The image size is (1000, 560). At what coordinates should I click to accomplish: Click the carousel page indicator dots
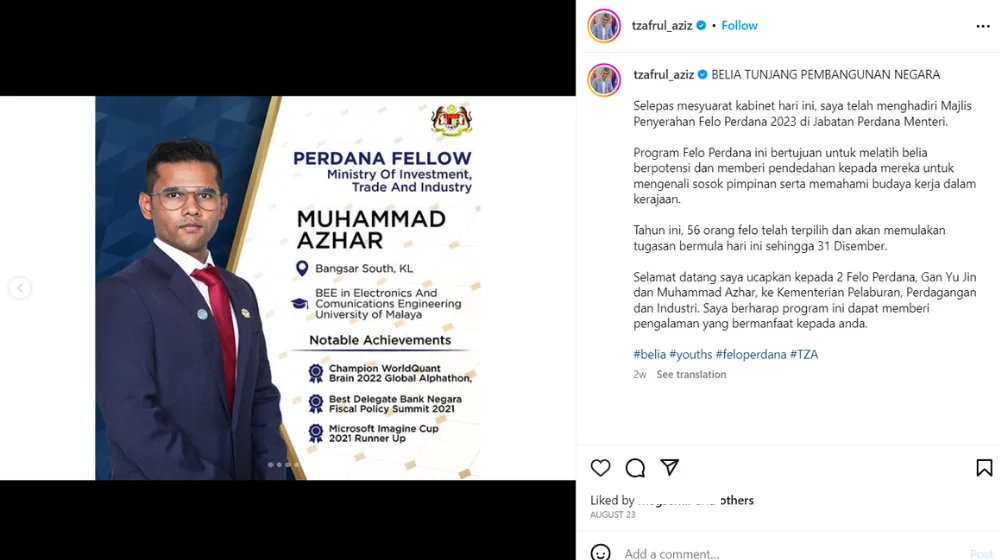(283, 464)
